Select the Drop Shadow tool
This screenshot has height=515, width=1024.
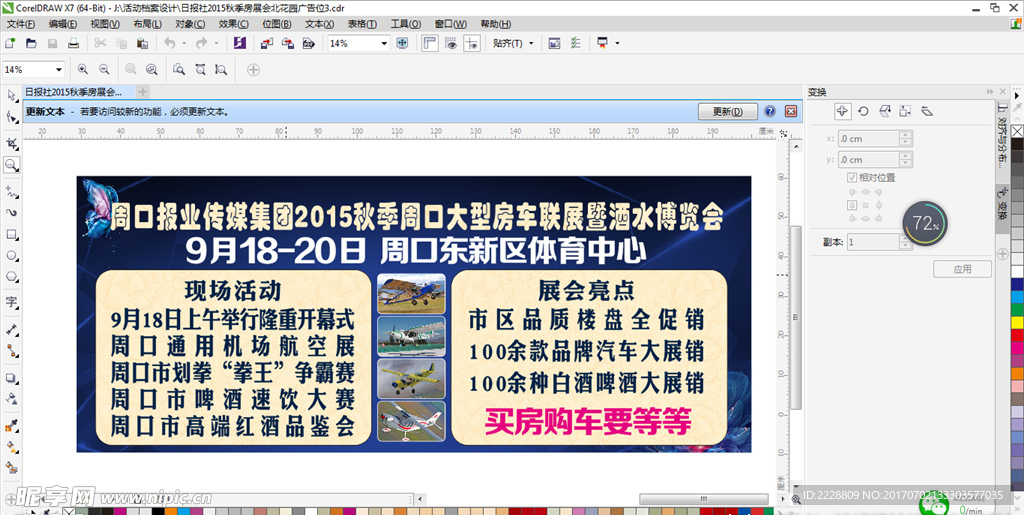point(11,378)
